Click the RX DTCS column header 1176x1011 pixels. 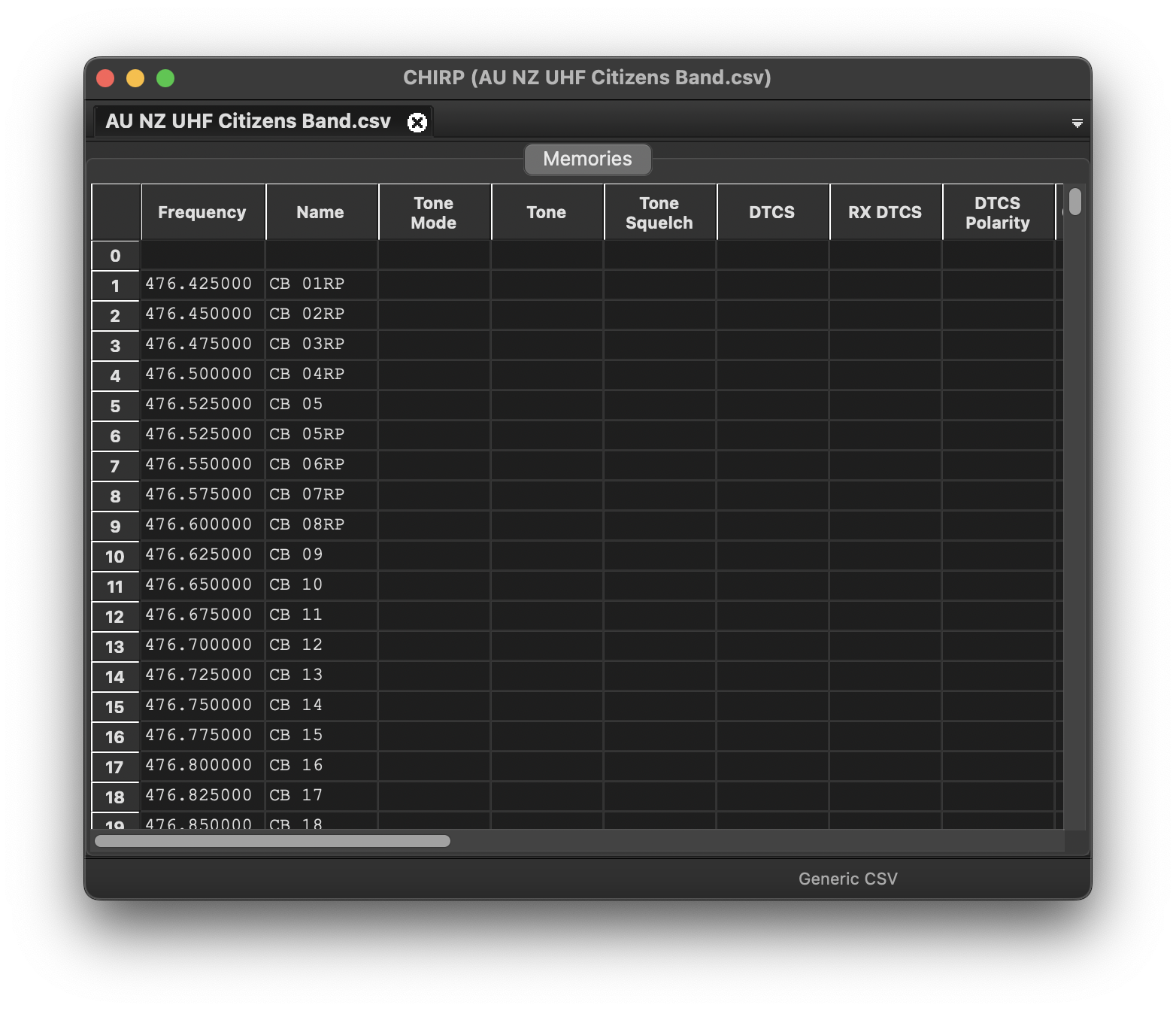click(x=885, y=212)
